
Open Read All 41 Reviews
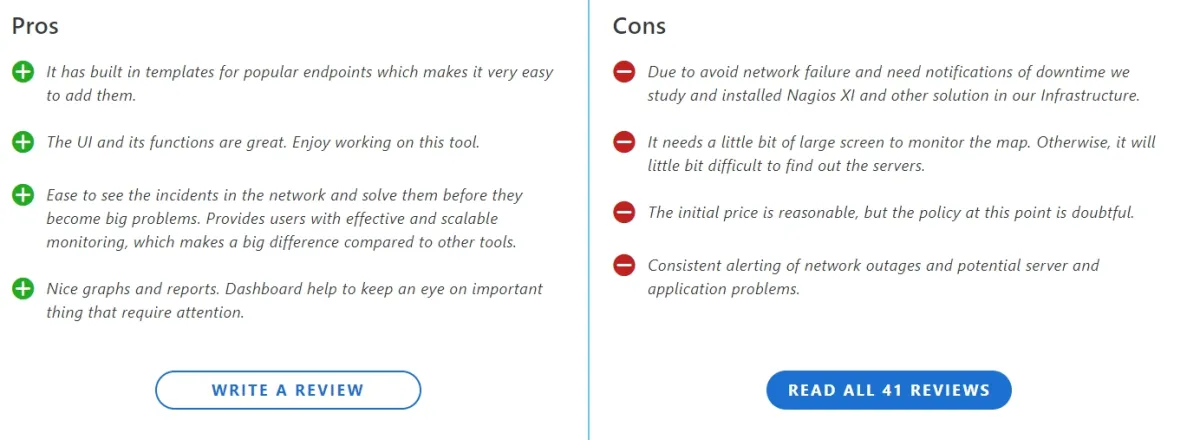tap(889, 390)
